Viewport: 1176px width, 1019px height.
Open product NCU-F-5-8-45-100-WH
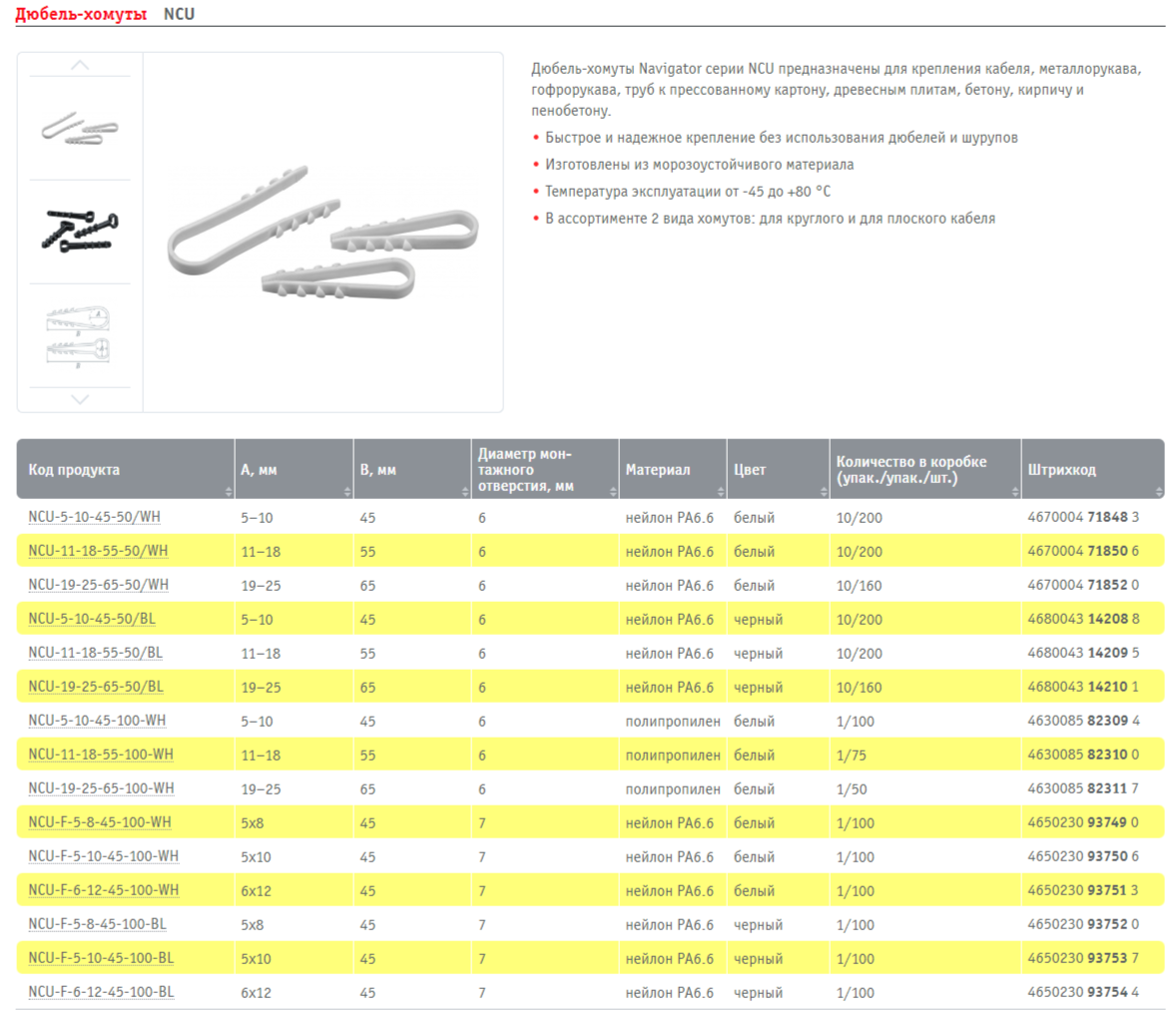(x=100, y=822)
